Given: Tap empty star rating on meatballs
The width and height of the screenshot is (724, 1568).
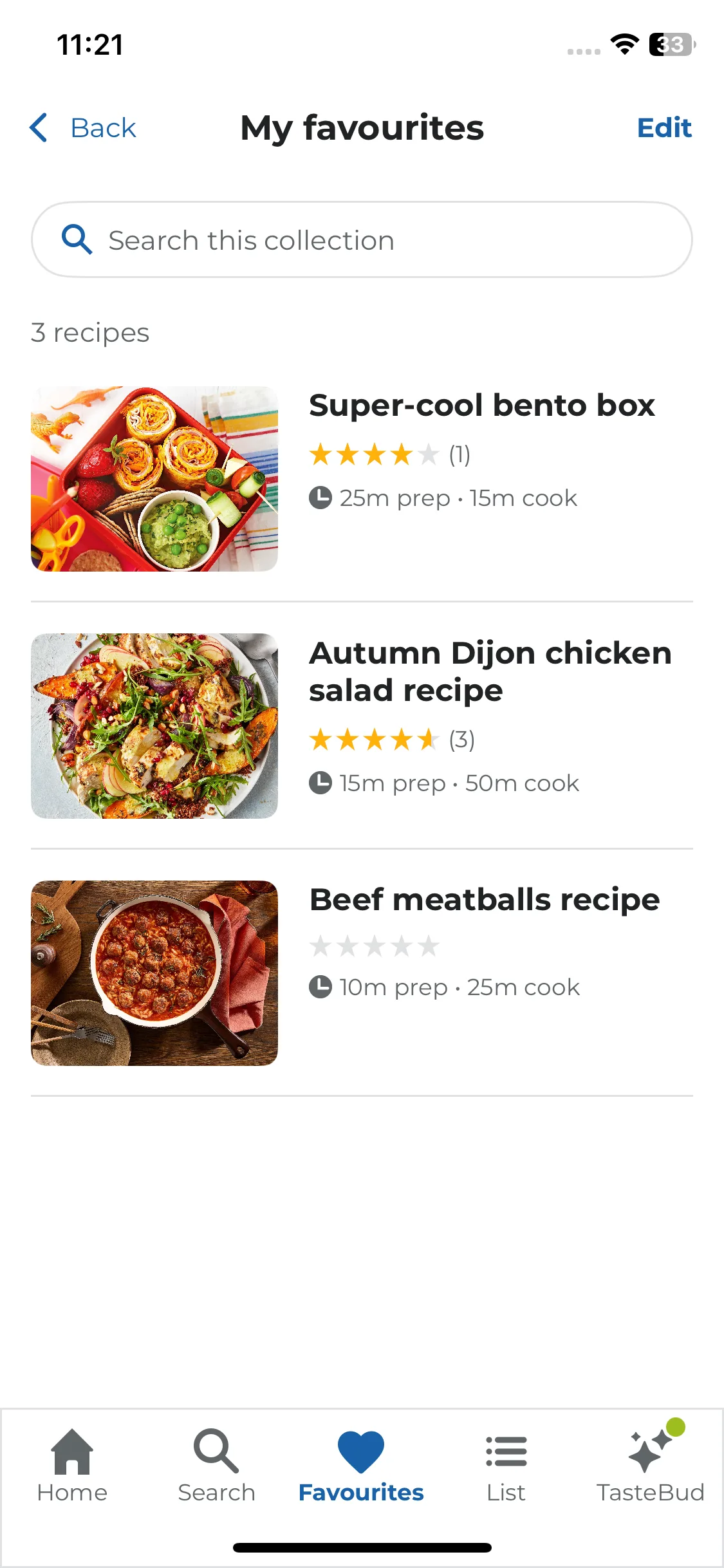Looking at the screenshot, I should click(x=375, y=946).
